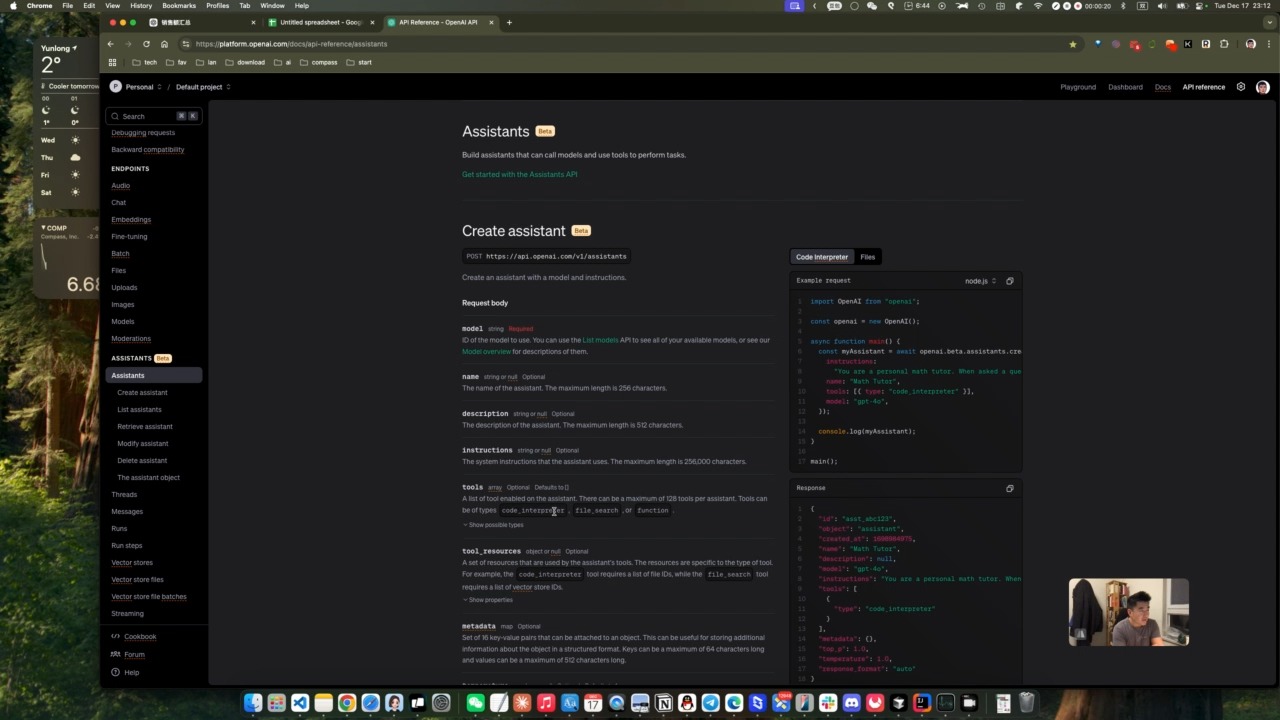Screen dimensions: 1280x720
Task: Open Backward compatibility in sidebar
Action: 148,149
